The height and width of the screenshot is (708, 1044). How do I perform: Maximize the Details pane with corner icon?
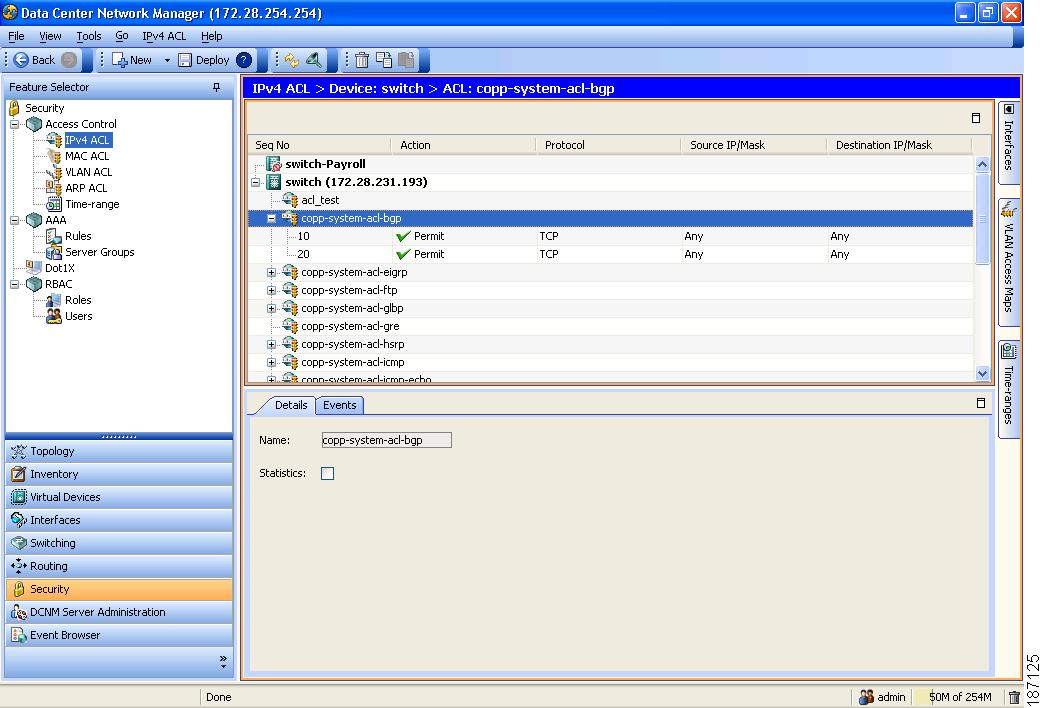click(x=981, y=403)
